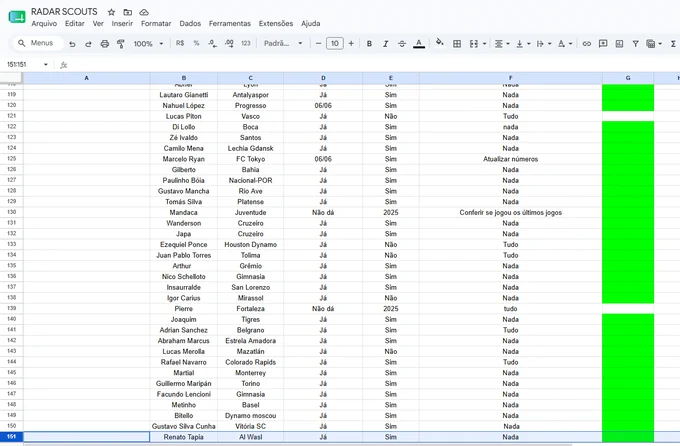Open the table views icon
The width and height of the screenshot is (680, 446).
(x=651, y=44)
